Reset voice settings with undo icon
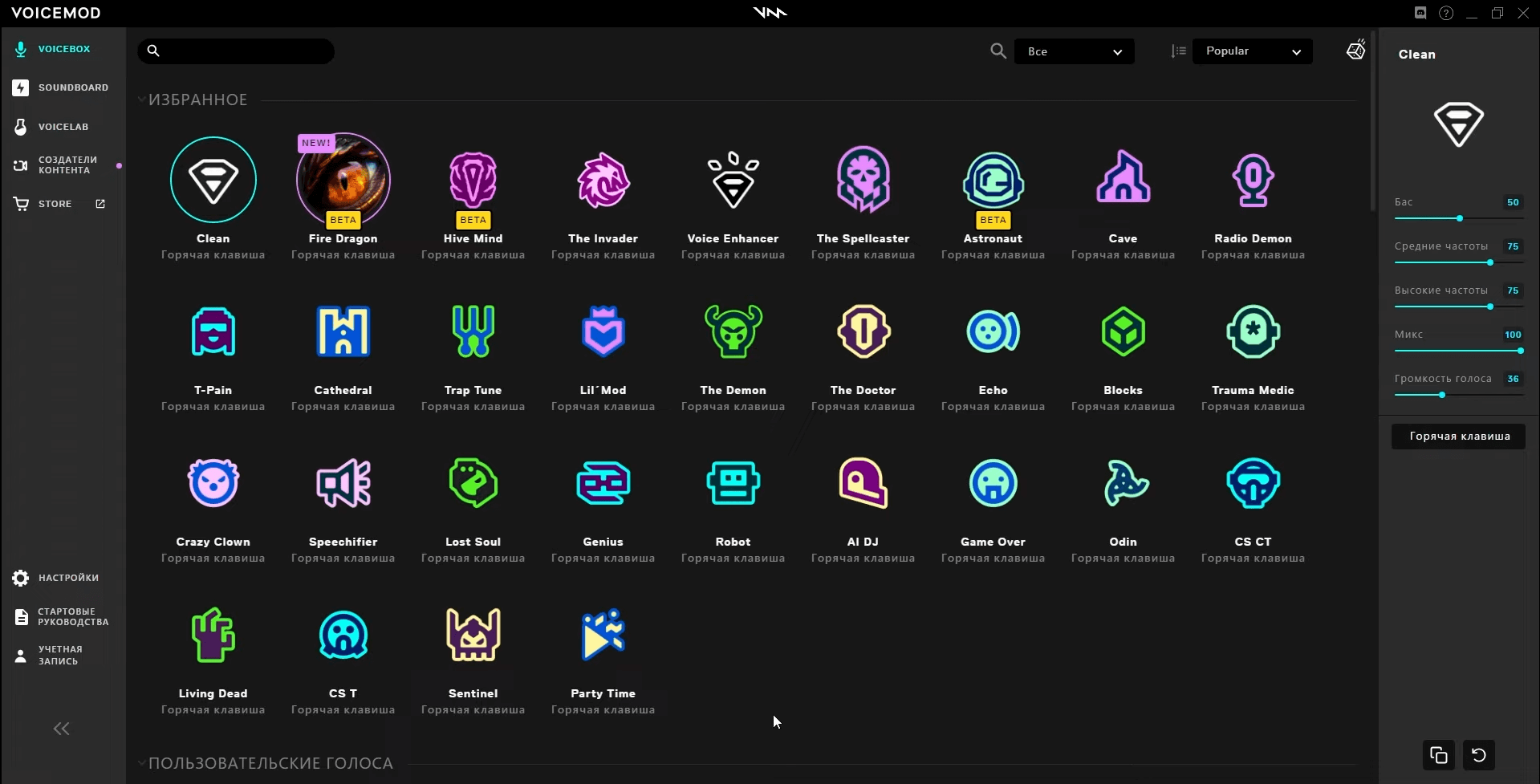Image resolution: width=1540 pixels, height=784 pixels. (x=1478, y=755)
